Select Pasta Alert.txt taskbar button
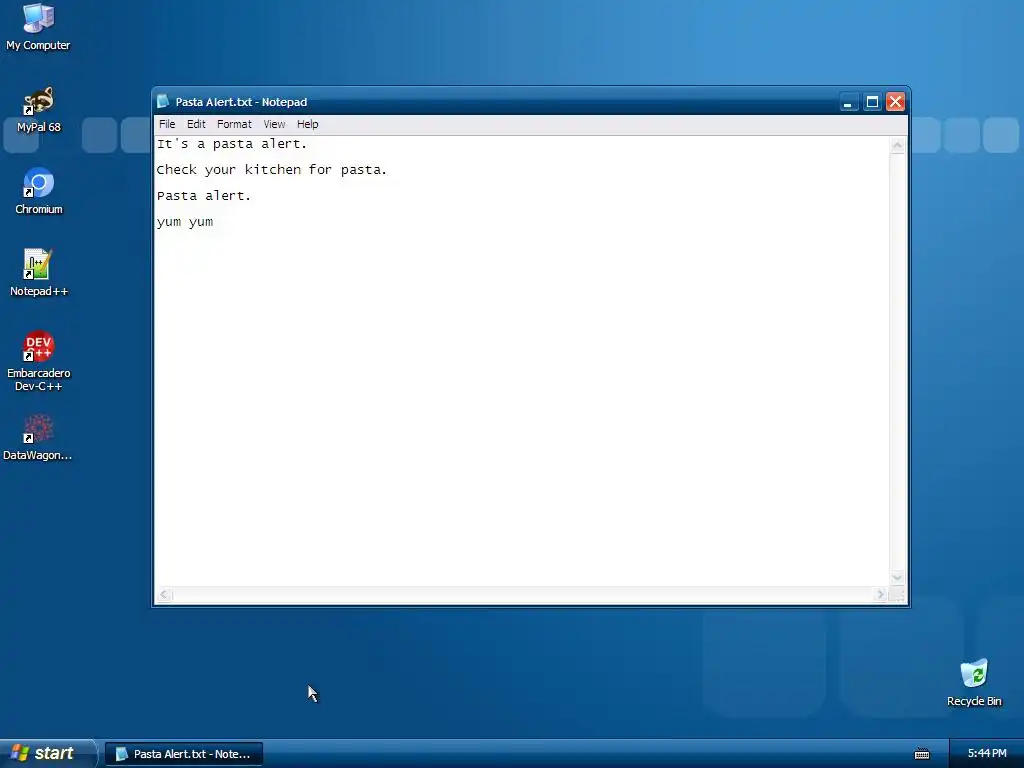This screenshot has width=1024, height=768. 184,754
